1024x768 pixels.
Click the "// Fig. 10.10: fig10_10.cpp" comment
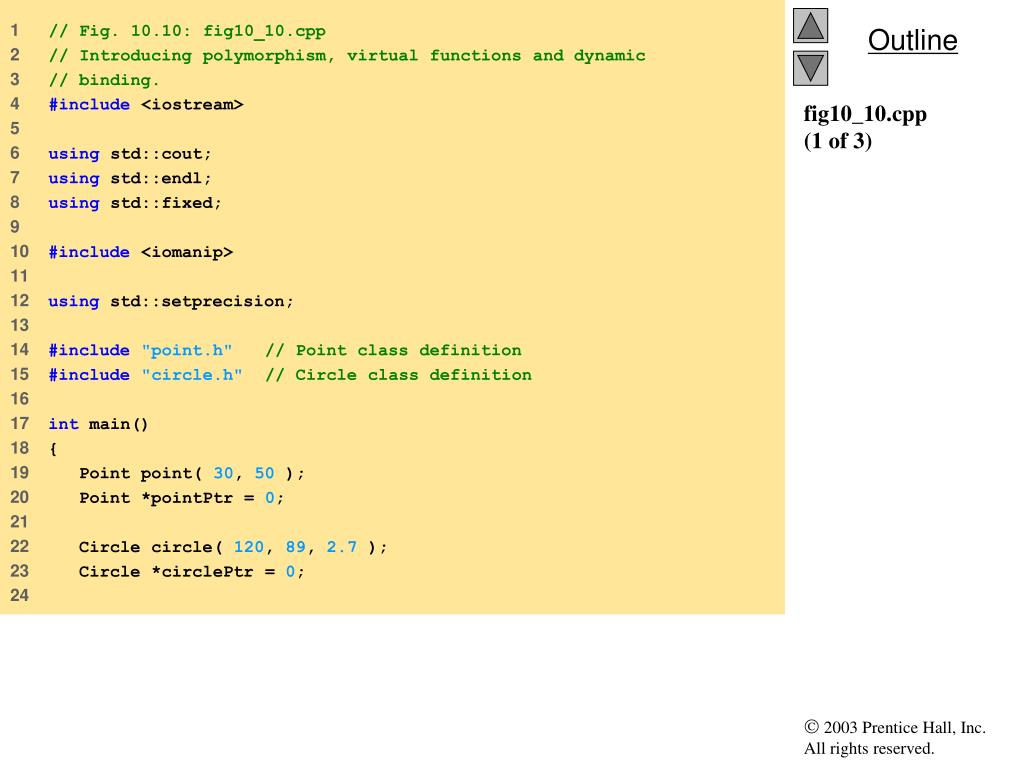[187, 31]
